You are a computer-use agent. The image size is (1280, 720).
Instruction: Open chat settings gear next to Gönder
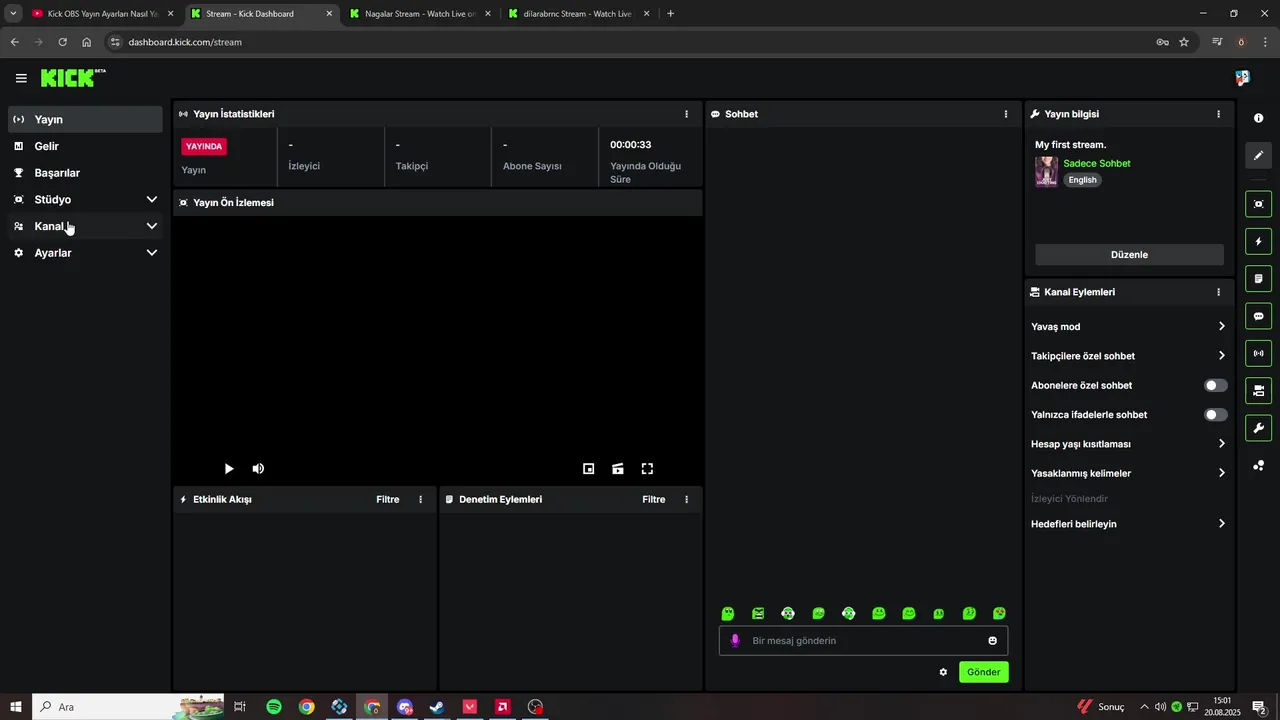(943, 672)
